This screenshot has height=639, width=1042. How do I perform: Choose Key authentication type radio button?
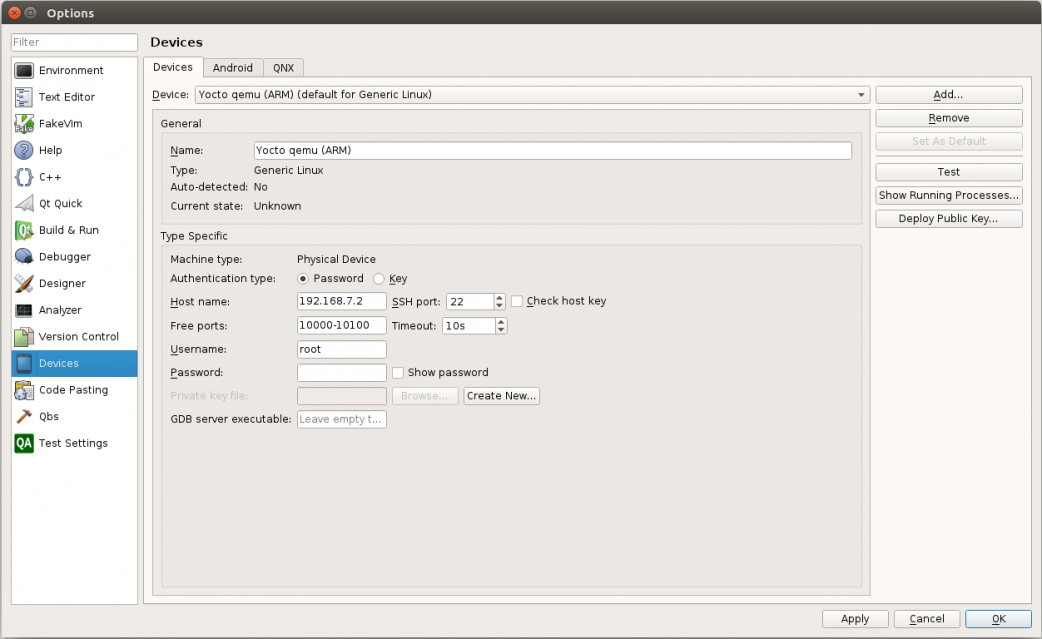pos(379,279)
